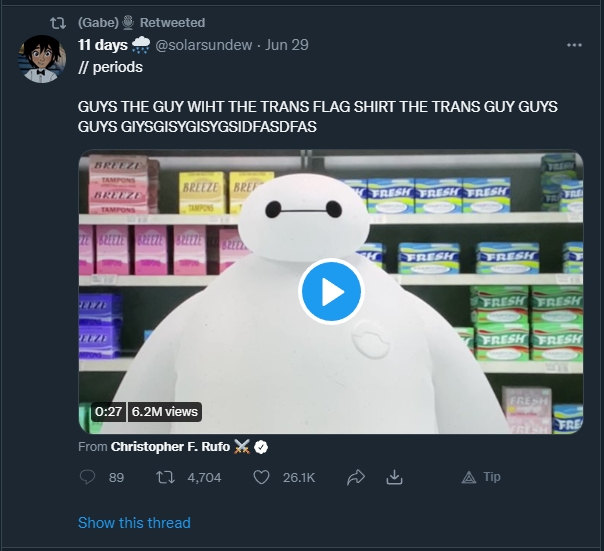
Task: Click the Tip triangle icon
Action: coord(469,477)
